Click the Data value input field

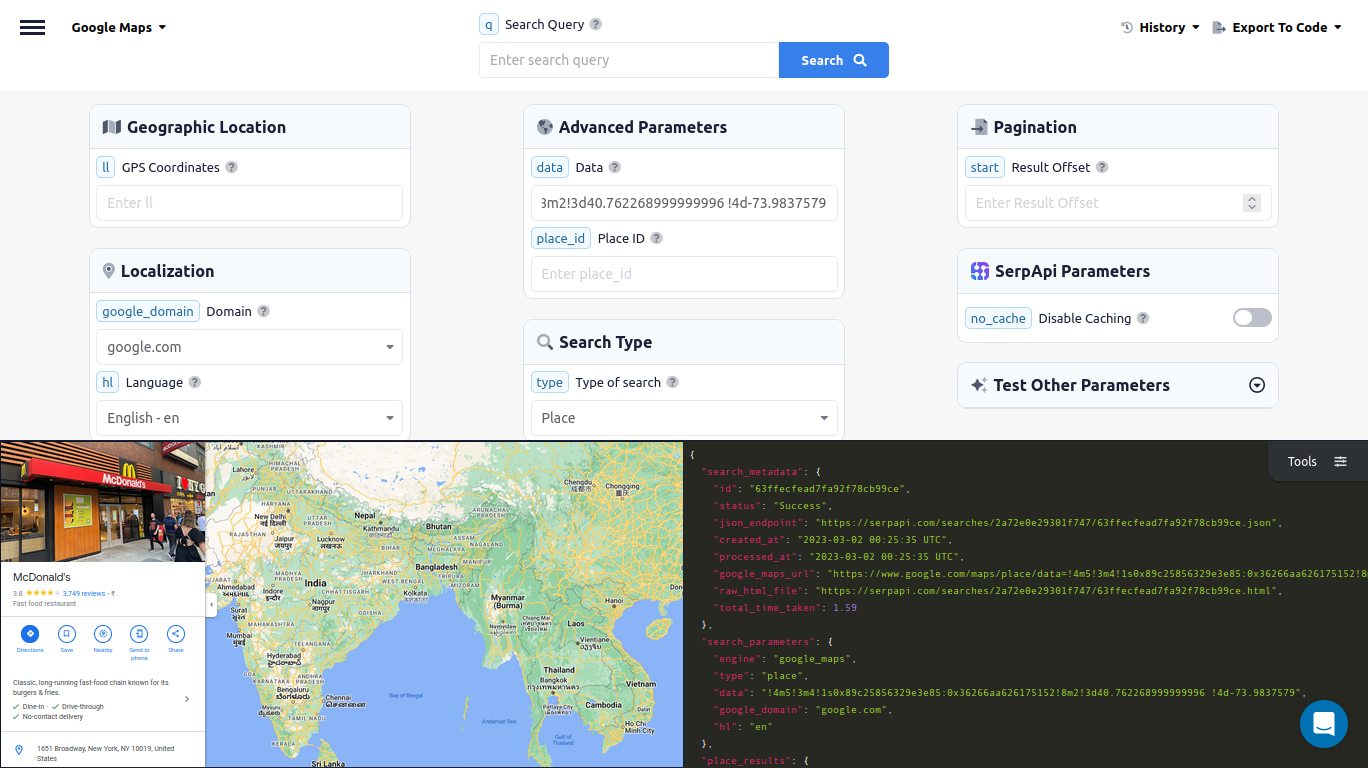click(684, 203)
